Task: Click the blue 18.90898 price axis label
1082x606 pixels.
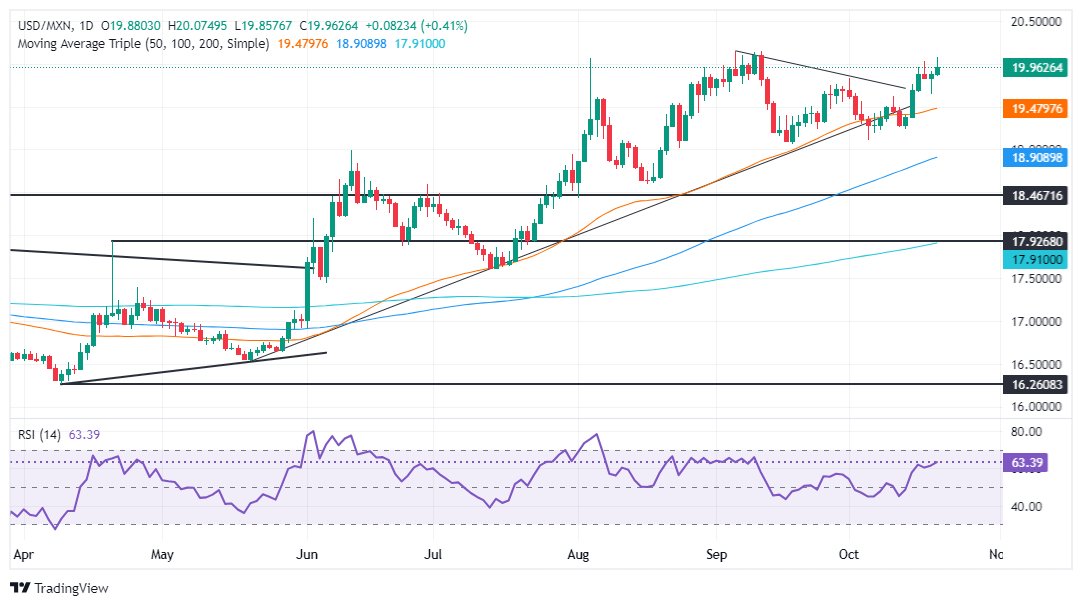Action: (1036, 158)
